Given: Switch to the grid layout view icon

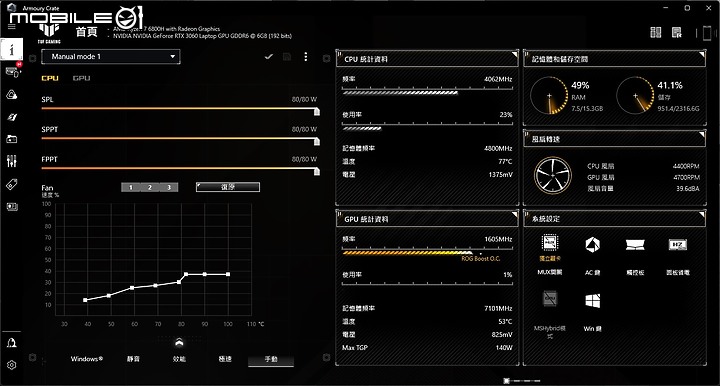Looking at the screenshot, I should 656,32.
